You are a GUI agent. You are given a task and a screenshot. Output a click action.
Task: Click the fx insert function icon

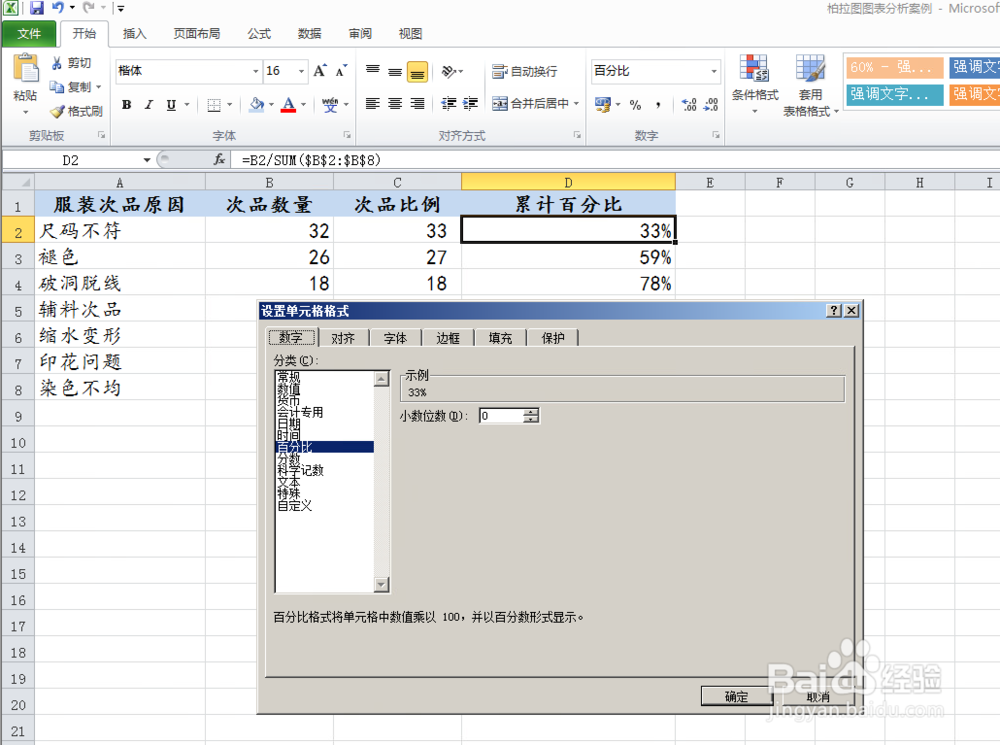(x=219, y=159)
